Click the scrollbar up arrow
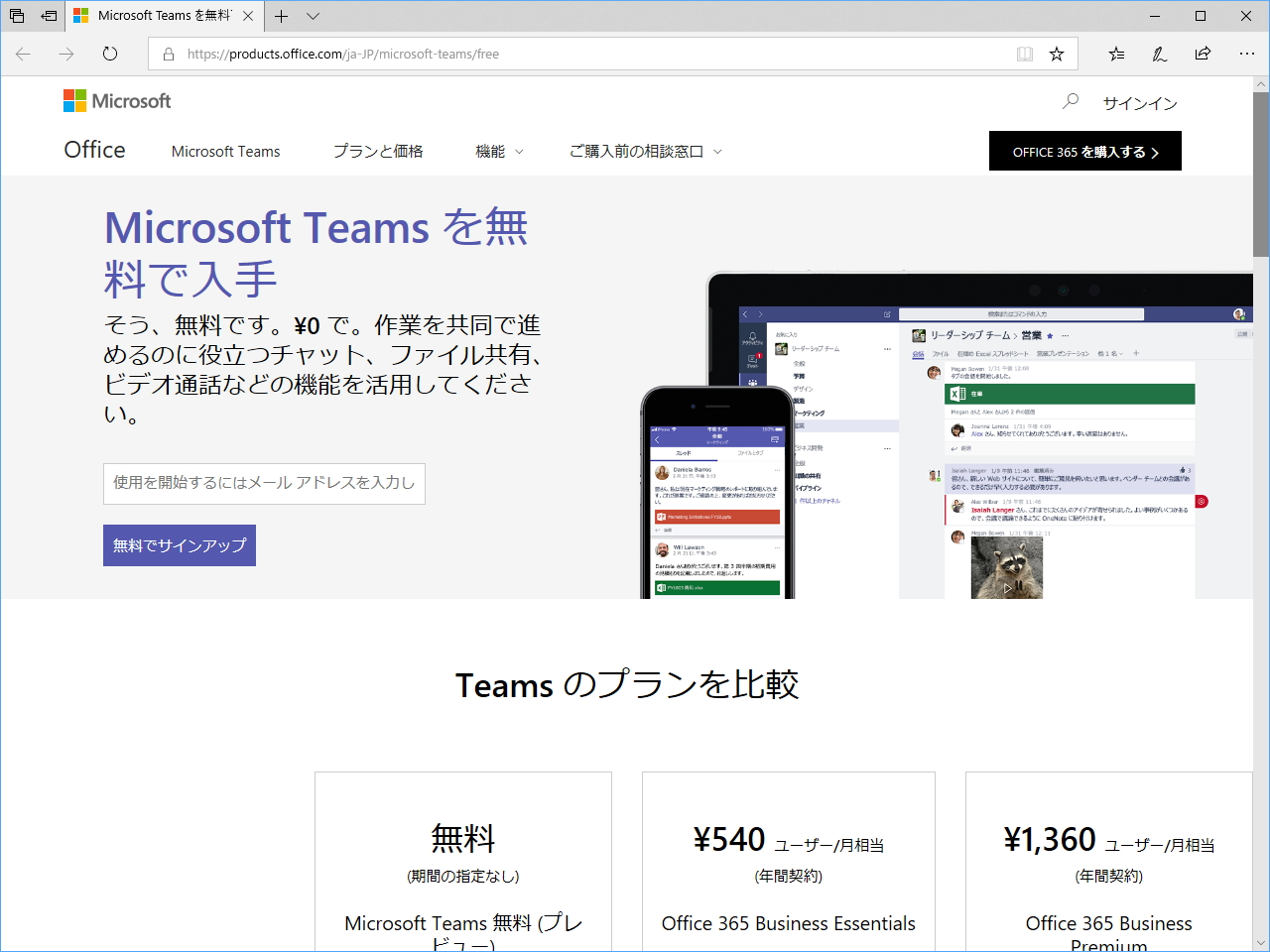This screenshot has width=1270, height=952. pyautogui.click(x=1261, y=84)
